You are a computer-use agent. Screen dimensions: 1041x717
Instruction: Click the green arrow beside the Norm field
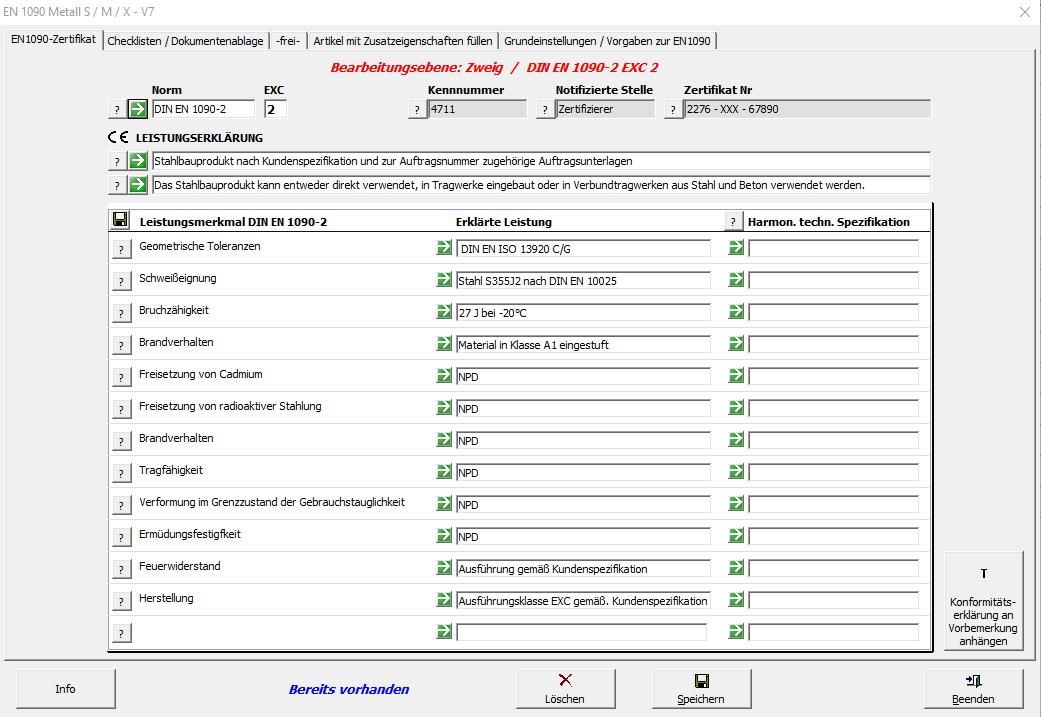(x=137, y=109)
